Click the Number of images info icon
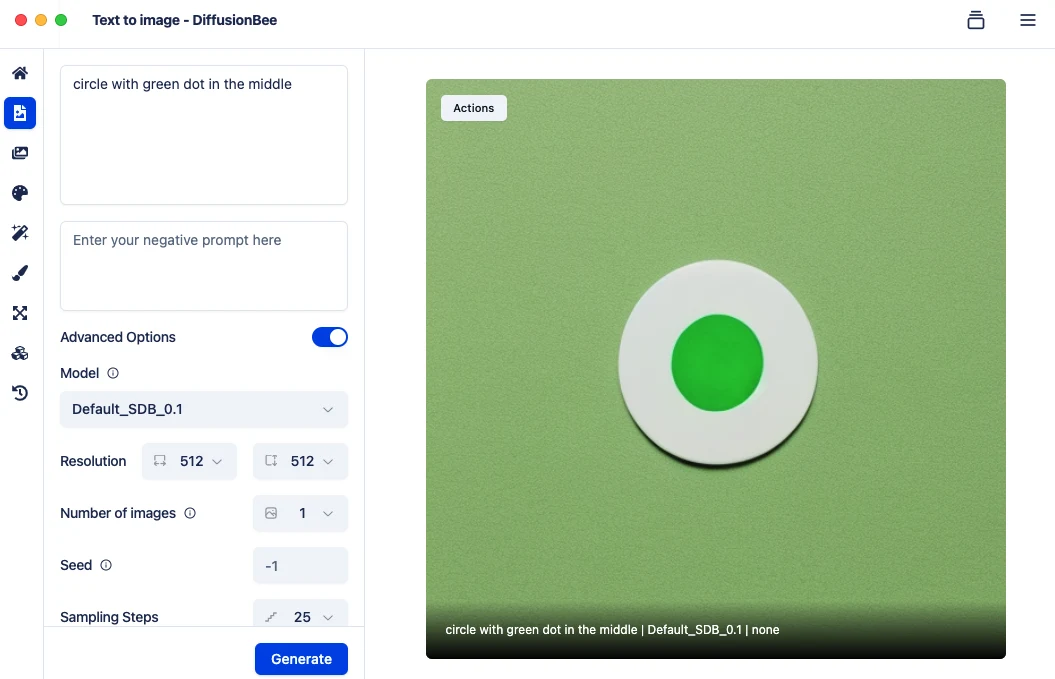The image size is (1055, 679). coord(190,513)
